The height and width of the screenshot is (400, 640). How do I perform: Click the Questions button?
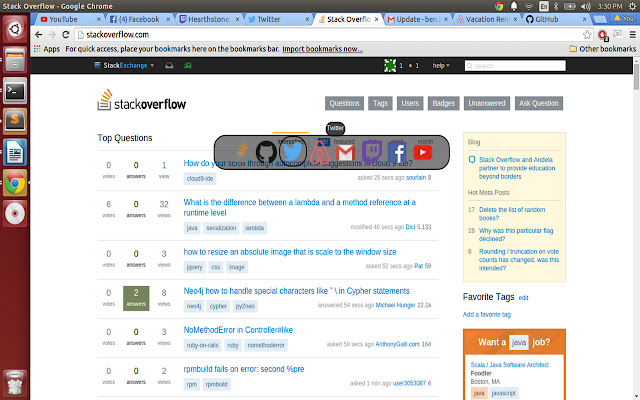point(344,103)
